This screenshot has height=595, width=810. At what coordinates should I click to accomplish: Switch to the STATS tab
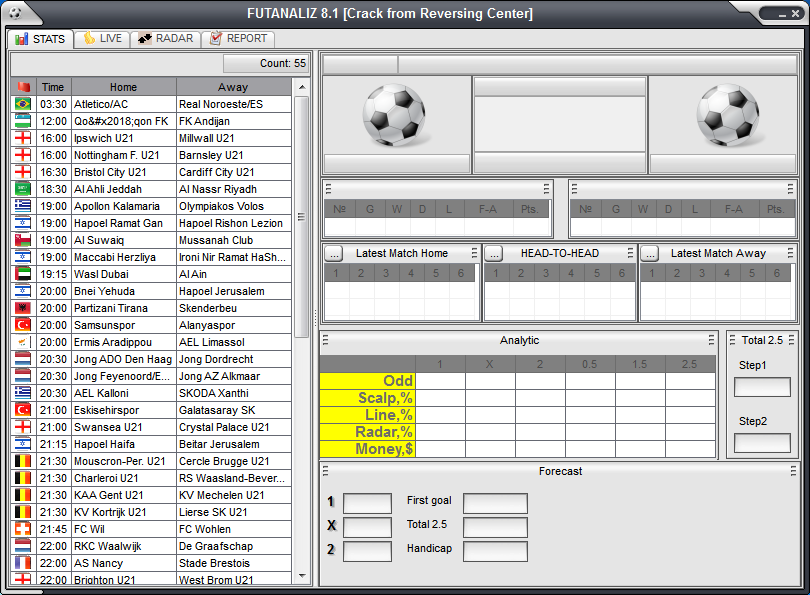coord(40,39)
